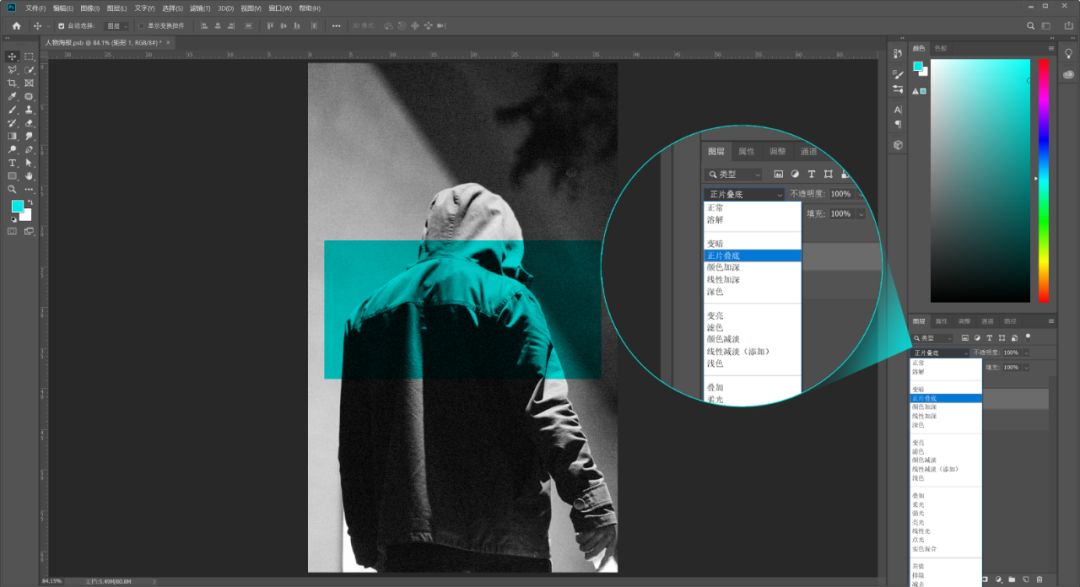Open the 正片叠底 blend mode dropdown

939,353
